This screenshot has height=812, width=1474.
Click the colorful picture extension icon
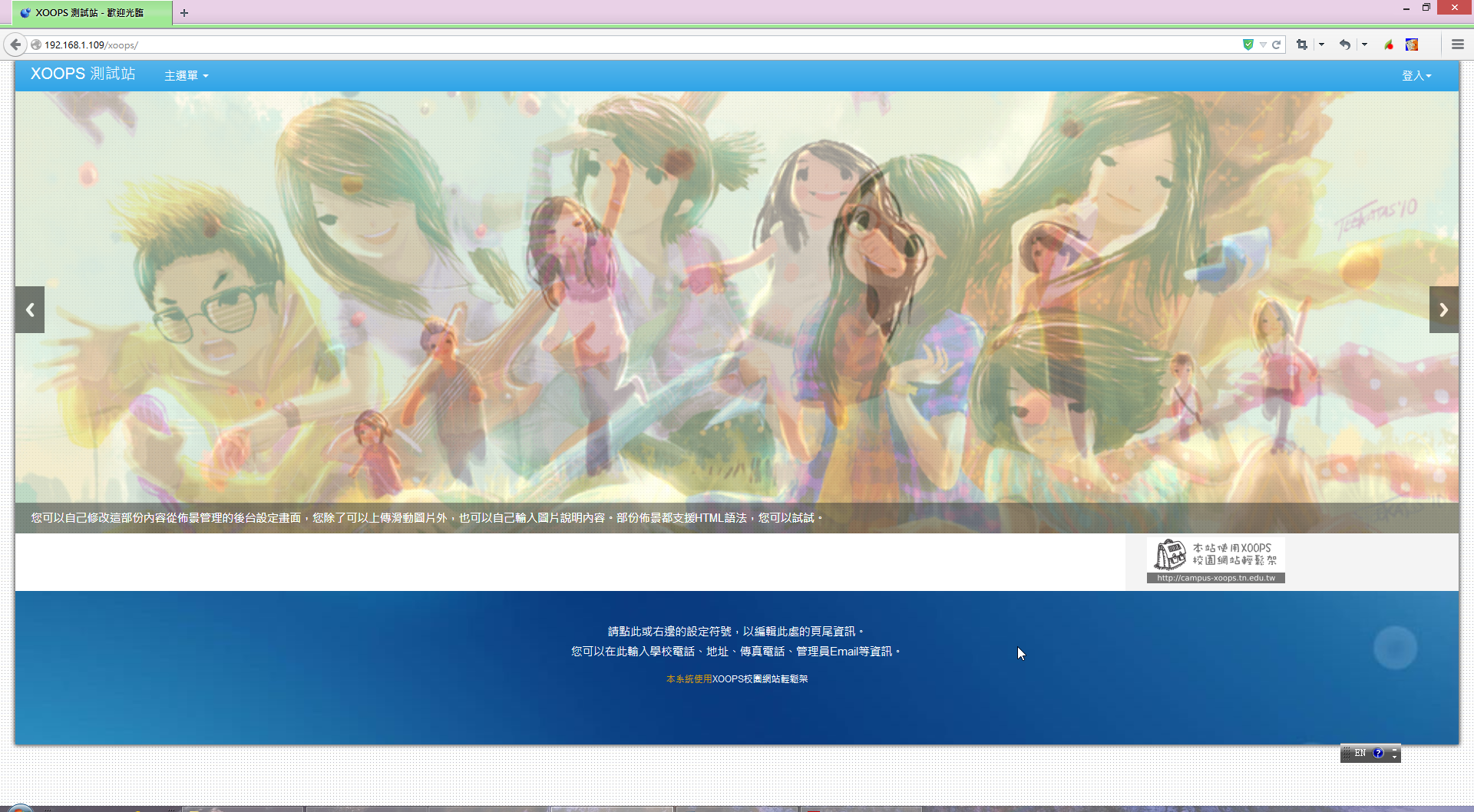pyautogui.click(x=1412, y=45)
